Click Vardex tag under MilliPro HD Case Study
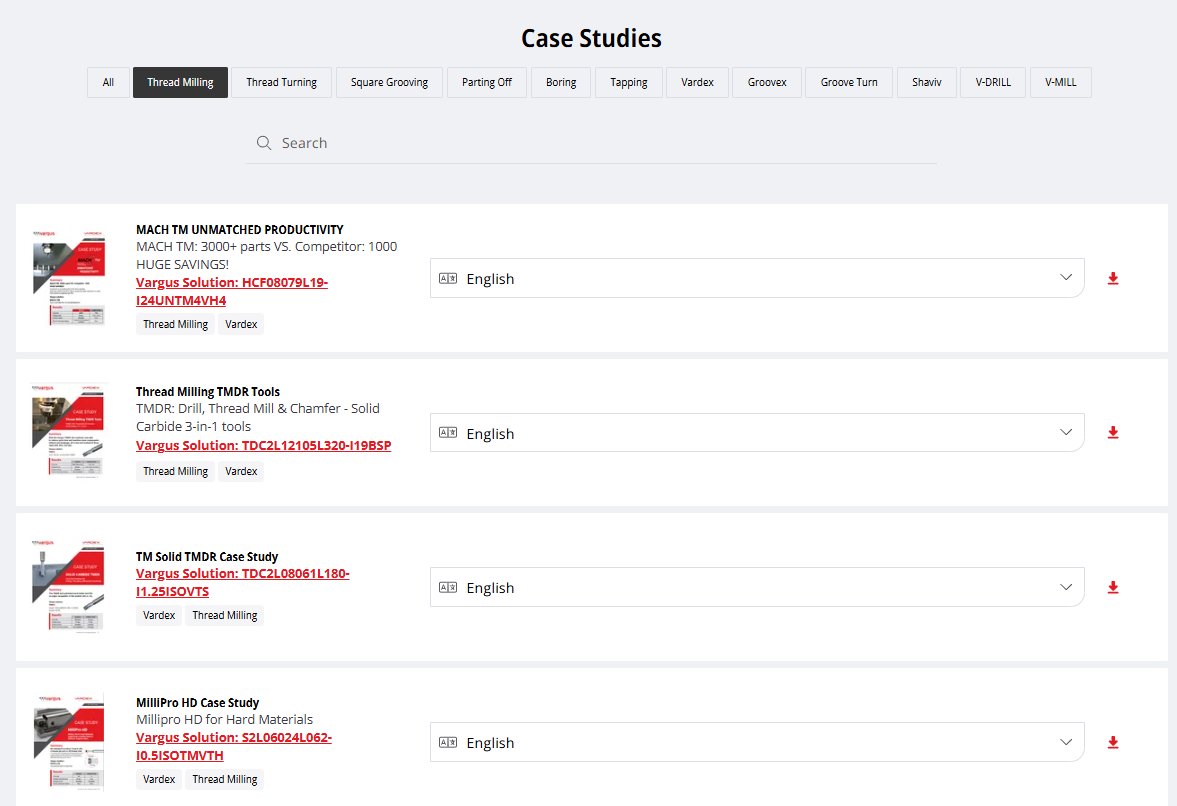 [x=159, y=779]
